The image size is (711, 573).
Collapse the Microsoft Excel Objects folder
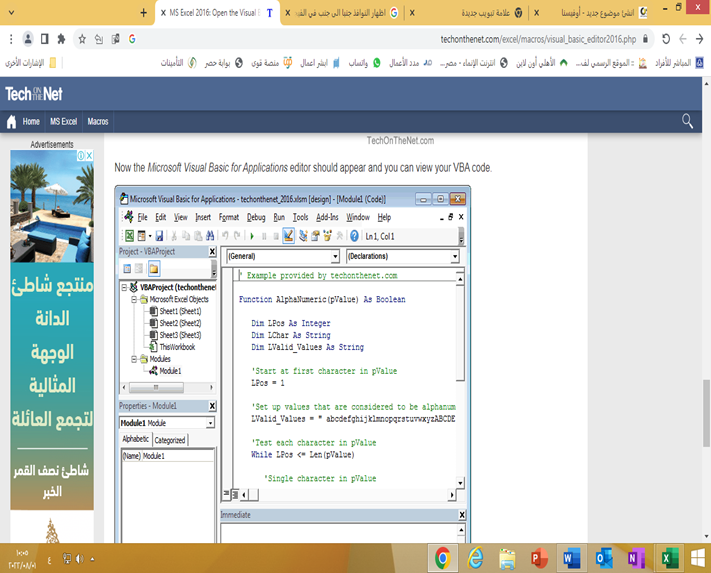134,300
